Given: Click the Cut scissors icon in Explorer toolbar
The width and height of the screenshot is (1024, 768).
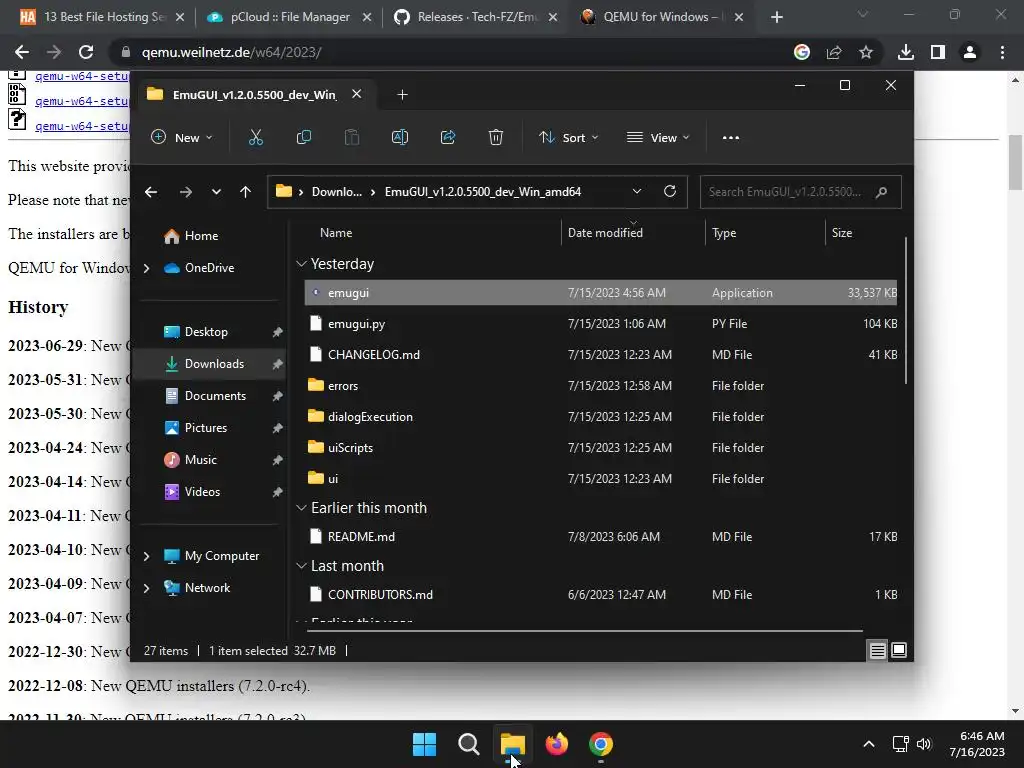Looking at the screenshot, I should point(255,137).
